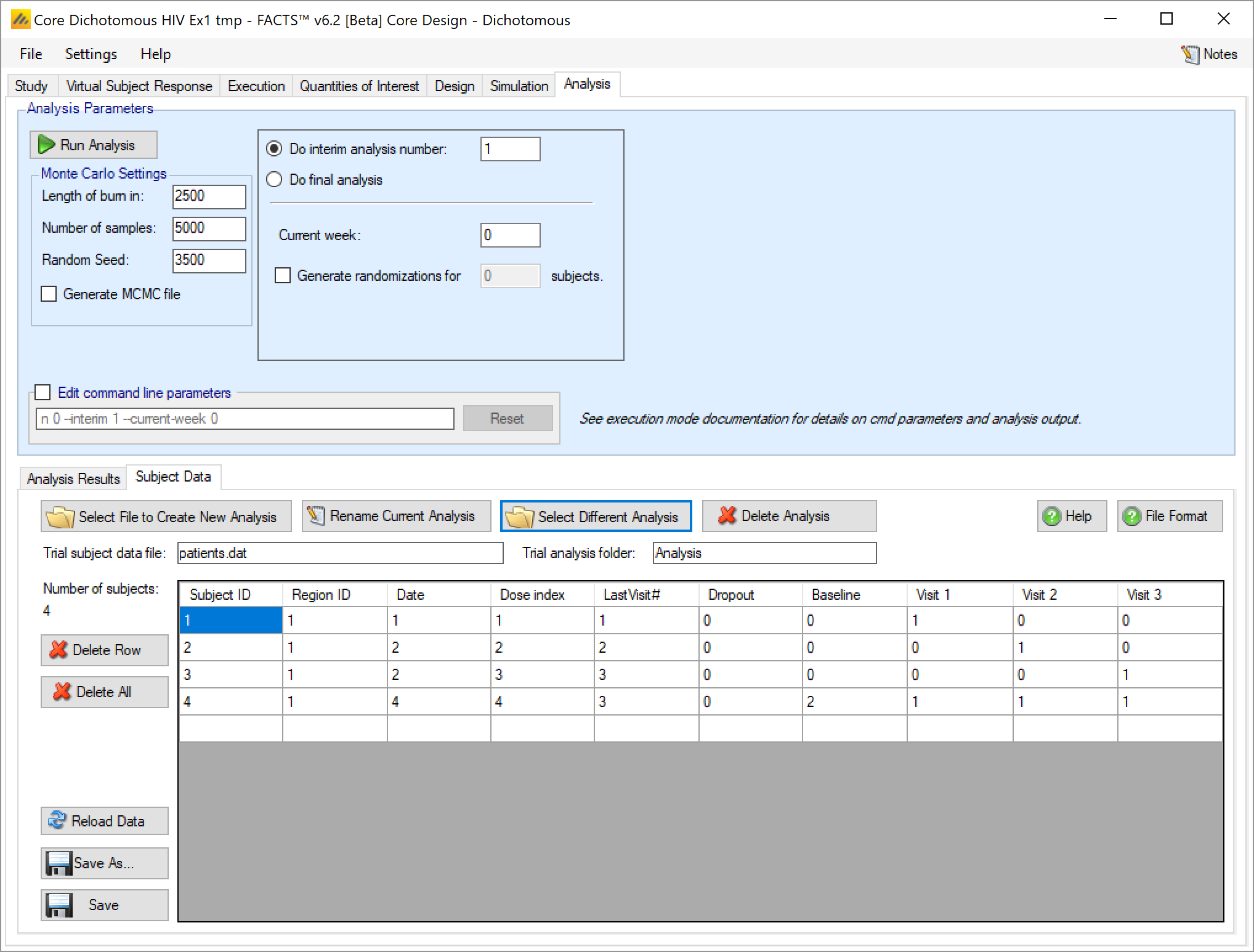Open the Simulation tab

[x=519, y=86]
